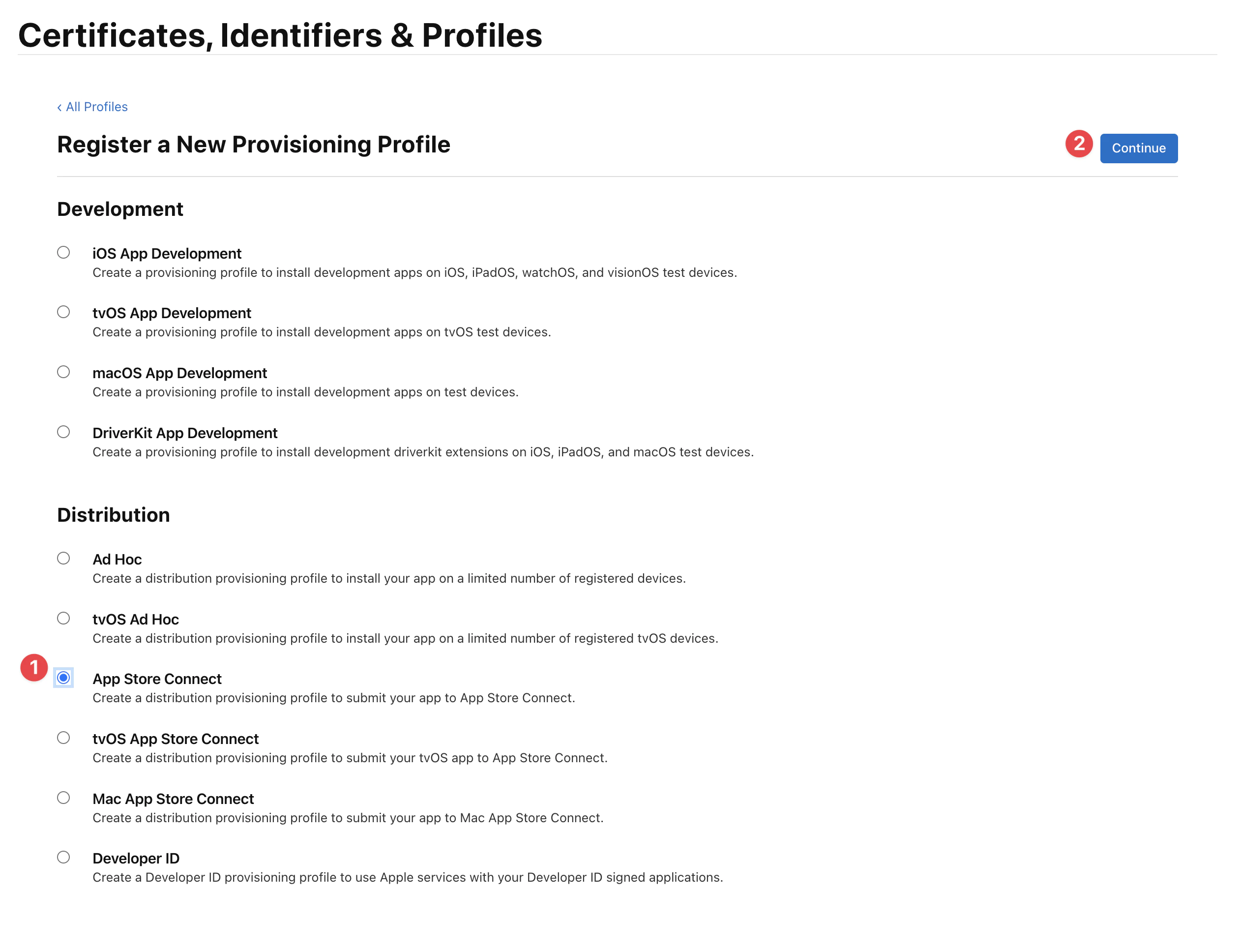The width and height of the screenshot is (1240, 952).
Task: Click the Development section heading
Action: point(119,208)
